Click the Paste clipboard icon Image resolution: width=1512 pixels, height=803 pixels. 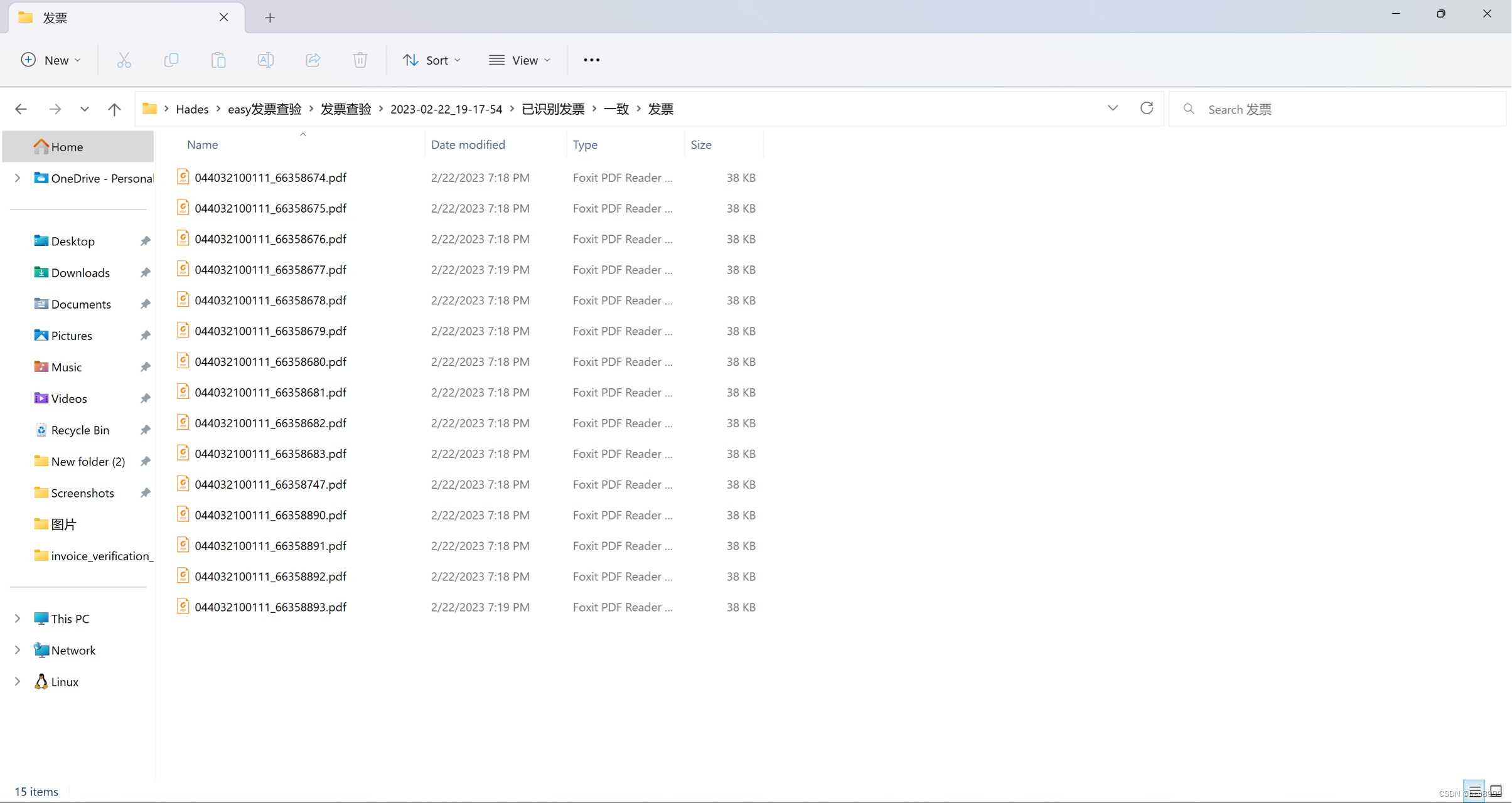click(218, 60)
